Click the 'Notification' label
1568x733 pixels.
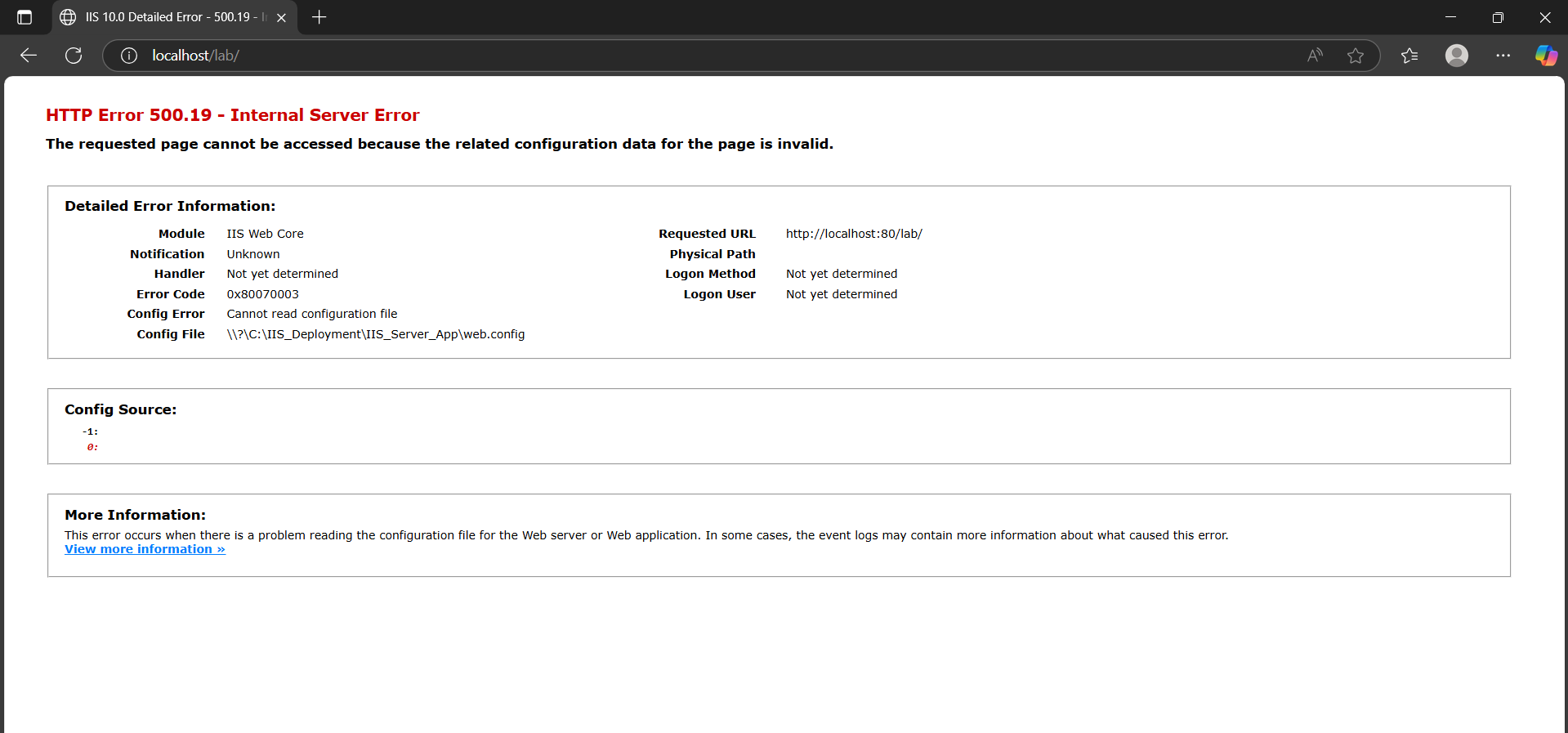168,254
